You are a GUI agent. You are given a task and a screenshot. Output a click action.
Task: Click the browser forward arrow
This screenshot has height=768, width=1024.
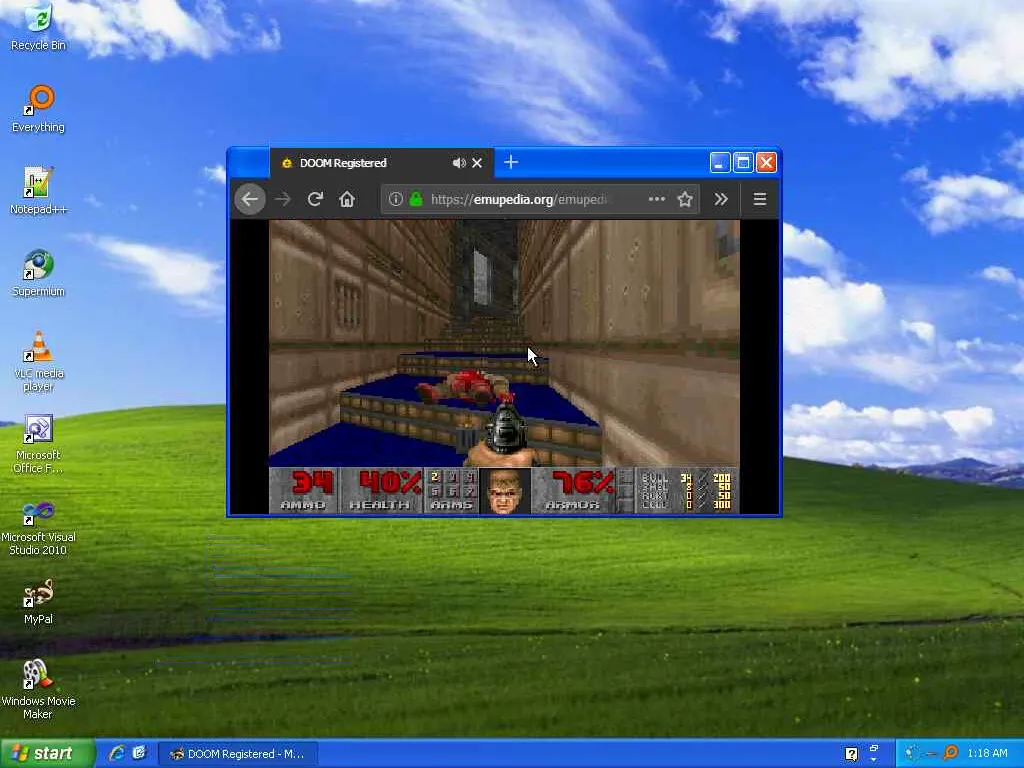pos(283,199)
